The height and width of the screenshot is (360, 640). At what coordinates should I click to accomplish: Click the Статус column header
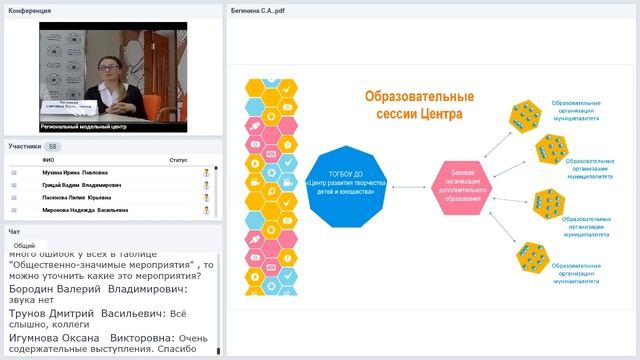click(178, 160)
